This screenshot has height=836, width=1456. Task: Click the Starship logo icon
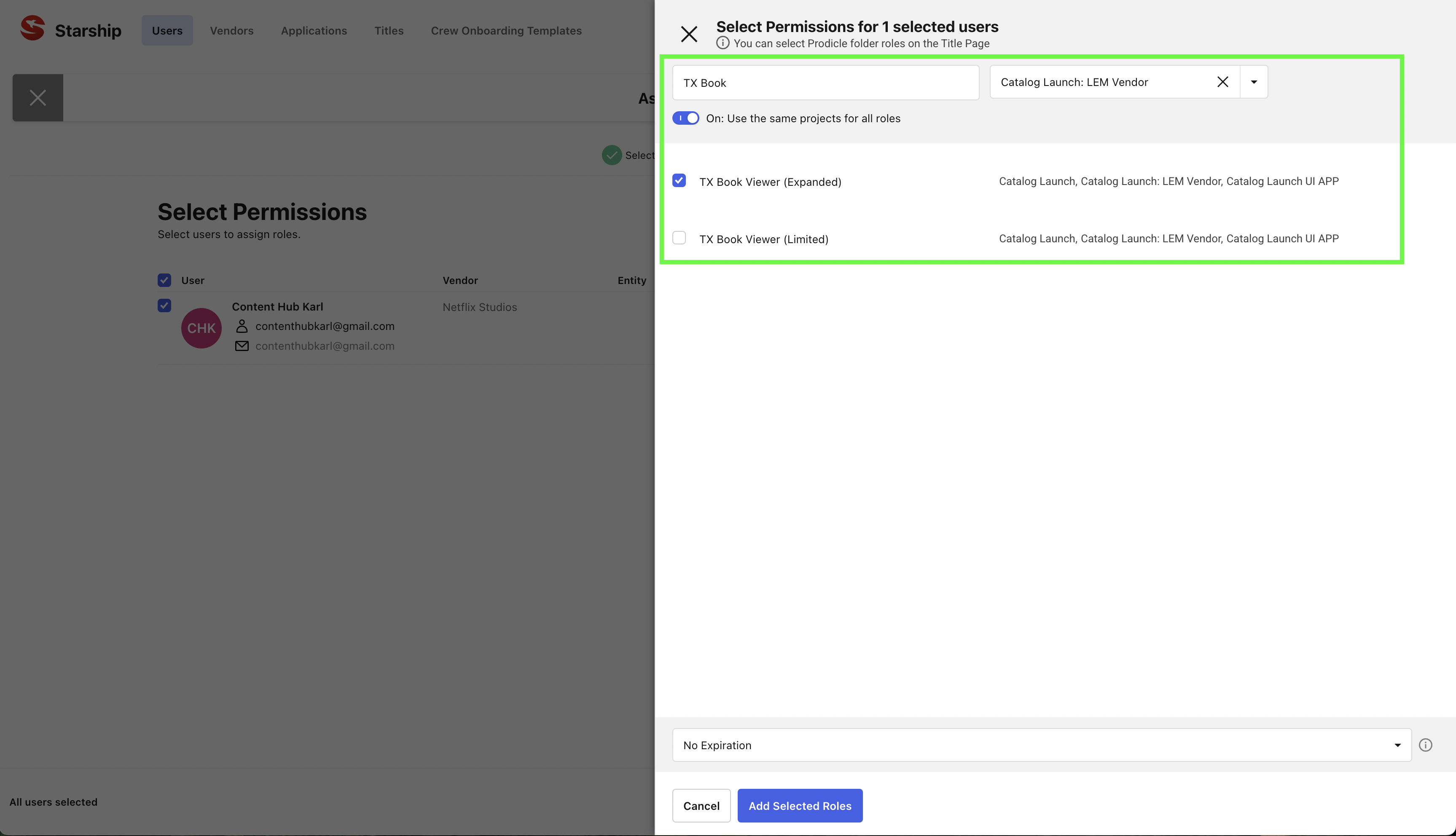coord(33,29)
